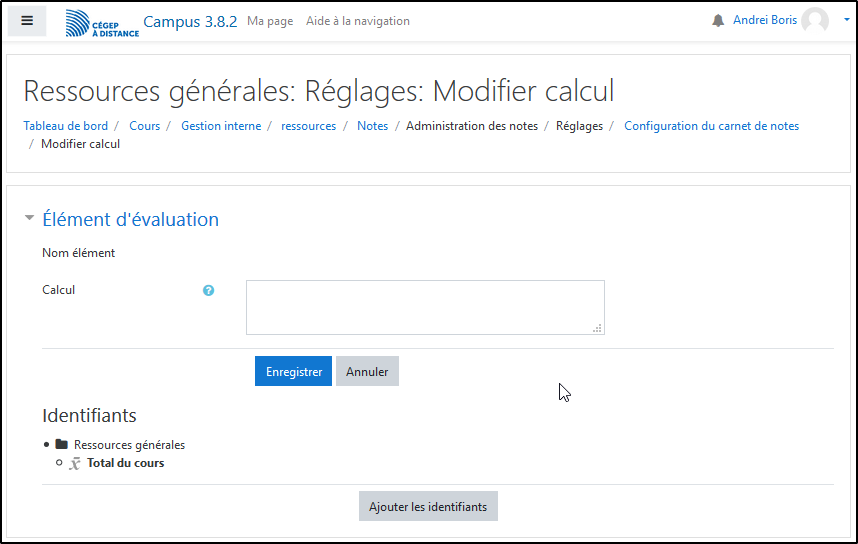Viewport: 858px width, 544px height.
Task: Open Gestion interne breadcrumb link
Action: (x=221, y=126)
